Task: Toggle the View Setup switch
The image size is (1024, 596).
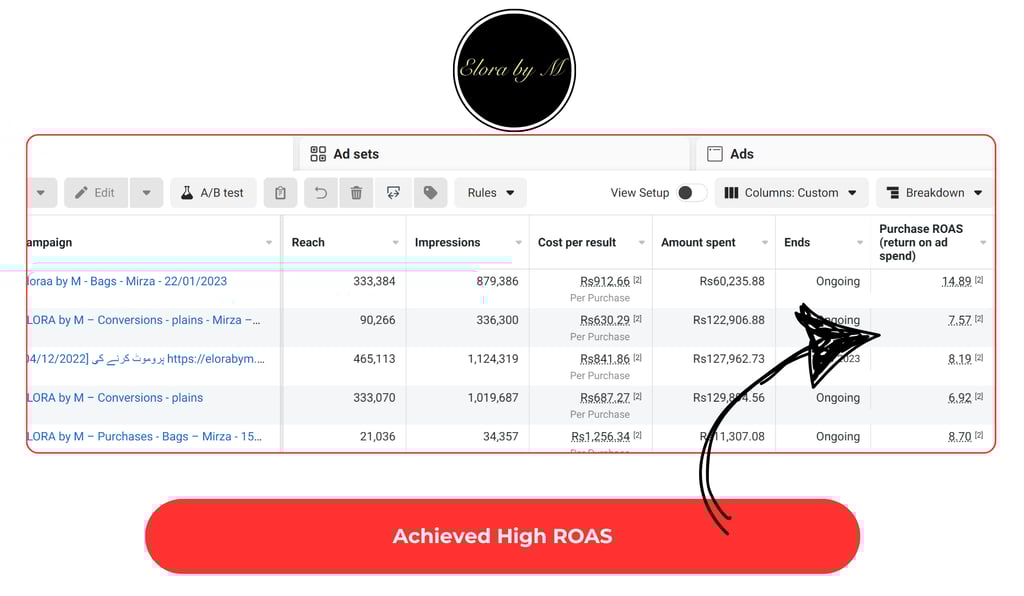Action: click(x=692, y=193)
